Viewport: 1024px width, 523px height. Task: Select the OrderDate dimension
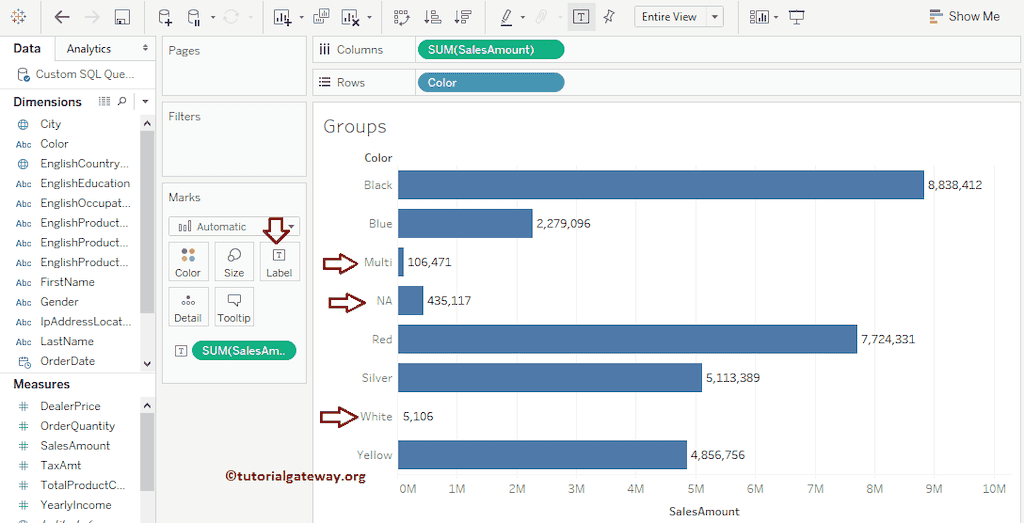(x=67, y=361)
